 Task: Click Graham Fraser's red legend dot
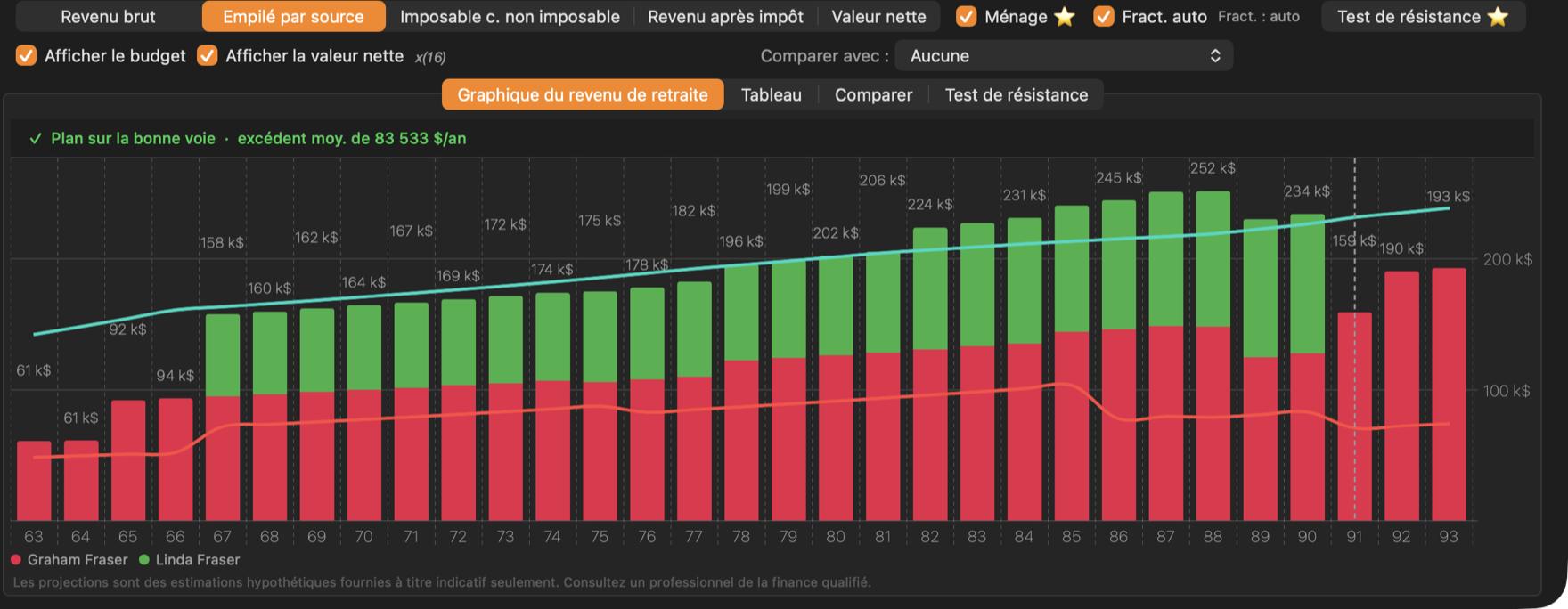click(x=16, y=560)
